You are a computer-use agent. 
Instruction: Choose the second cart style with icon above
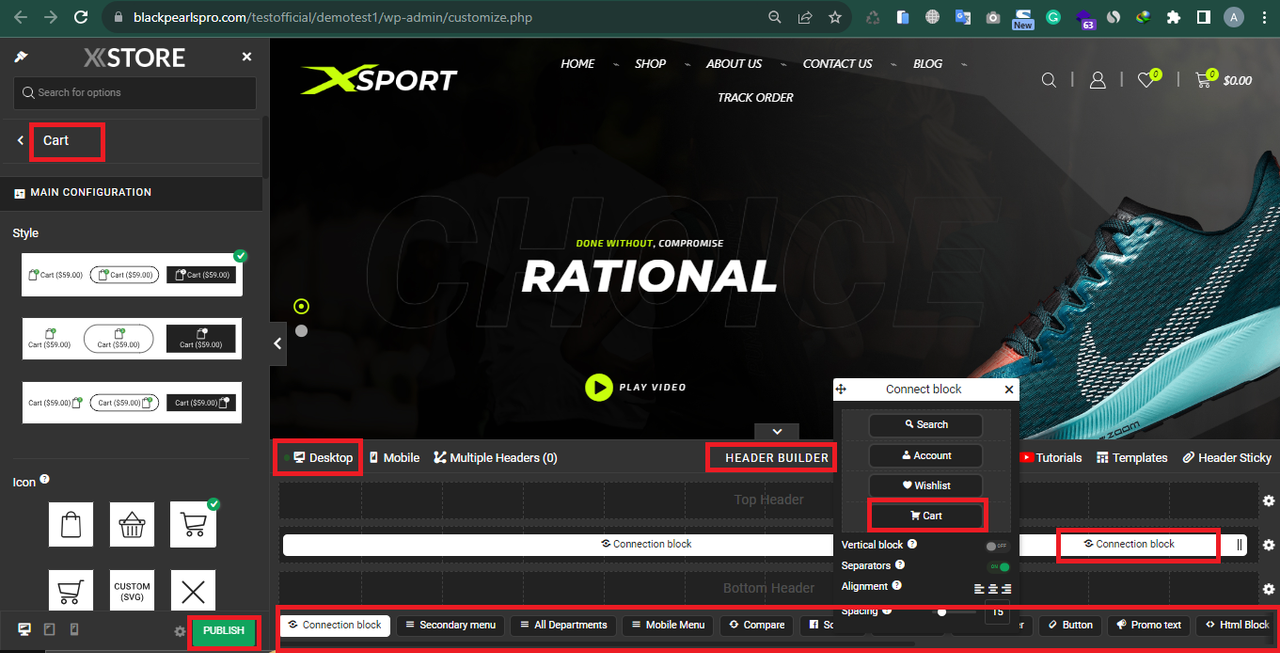point(132,339)
